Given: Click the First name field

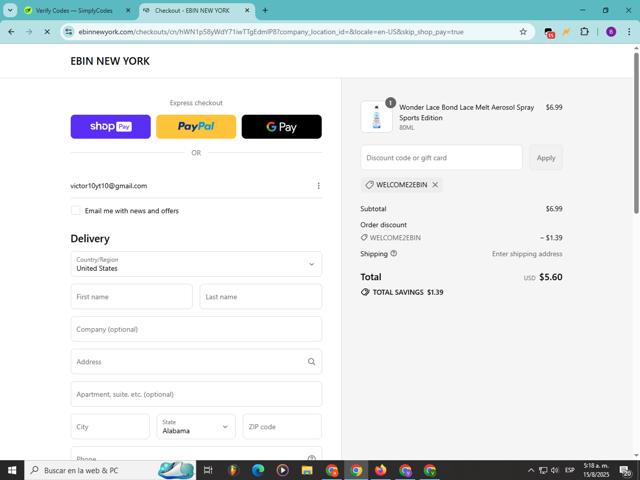Looking at the screenshot, I should coord(131,297).
